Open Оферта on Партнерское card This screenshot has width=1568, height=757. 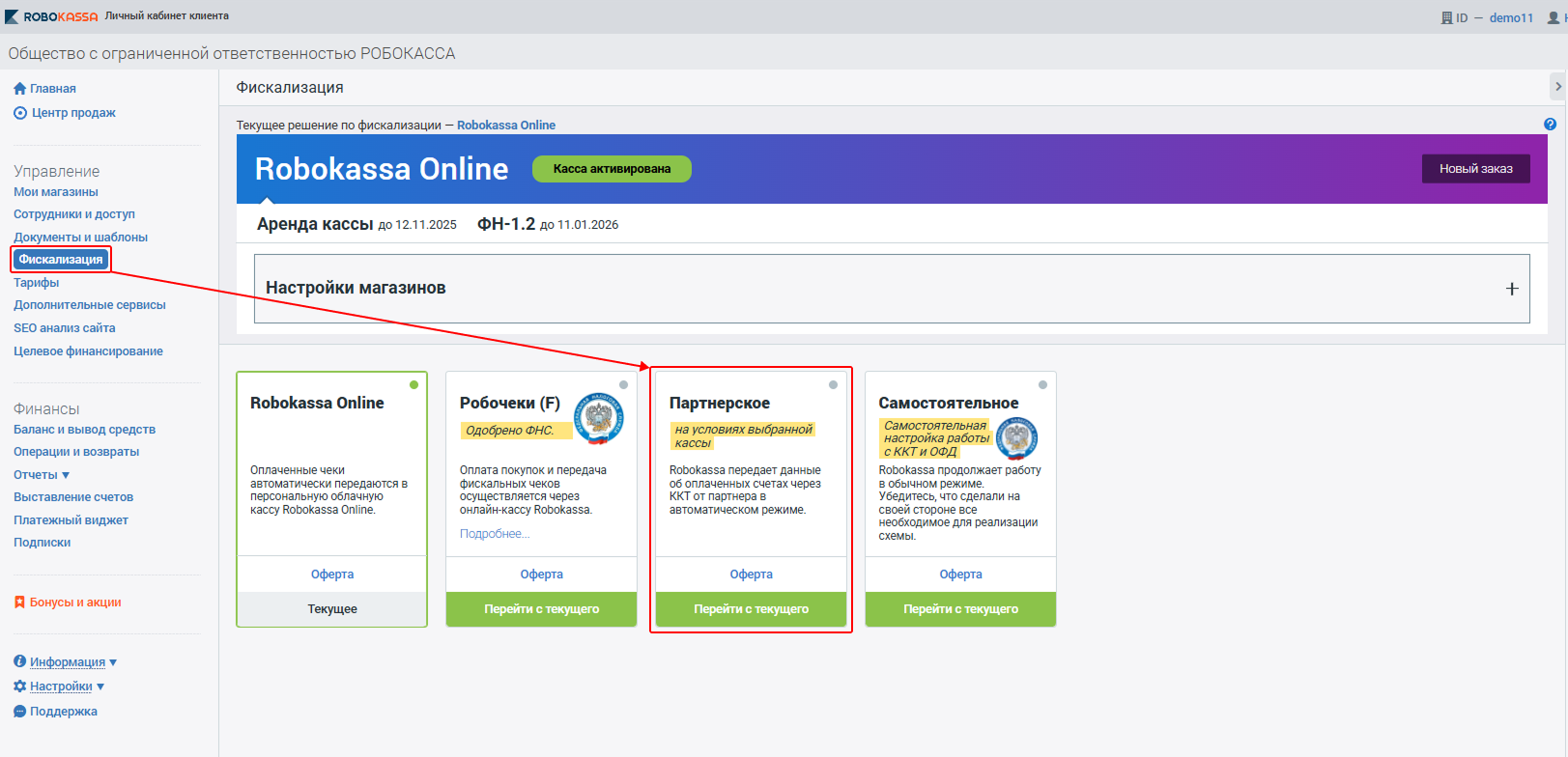752,574
